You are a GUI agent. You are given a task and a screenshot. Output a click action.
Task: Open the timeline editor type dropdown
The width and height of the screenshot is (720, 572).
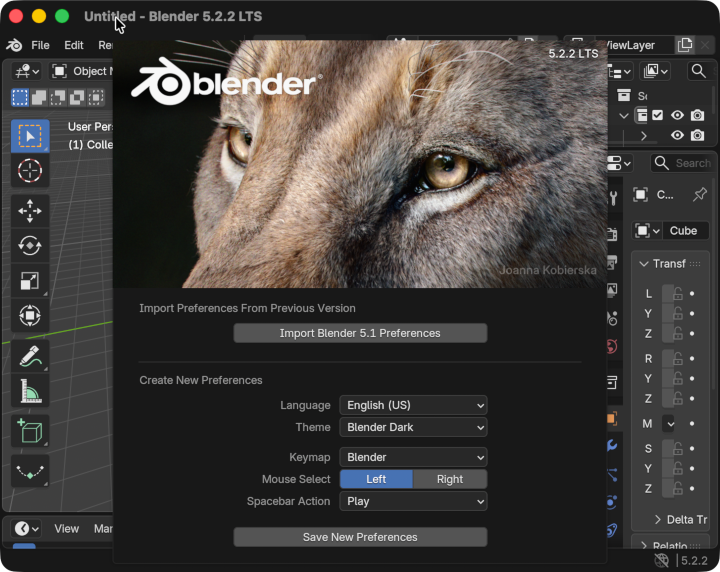click(26, 529)
